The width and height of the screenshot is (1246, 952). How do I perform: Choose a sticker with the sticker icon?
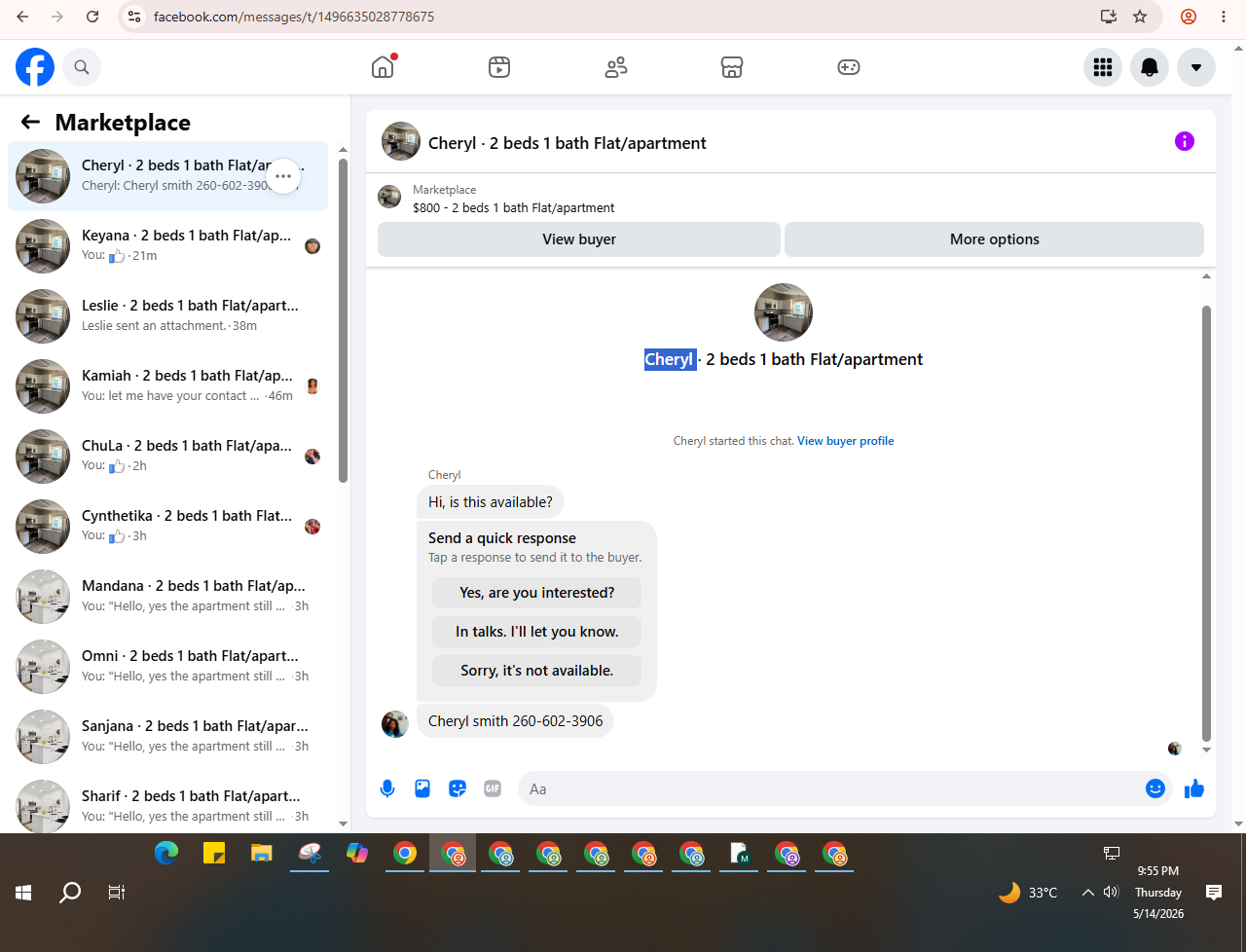click(458, 788)
